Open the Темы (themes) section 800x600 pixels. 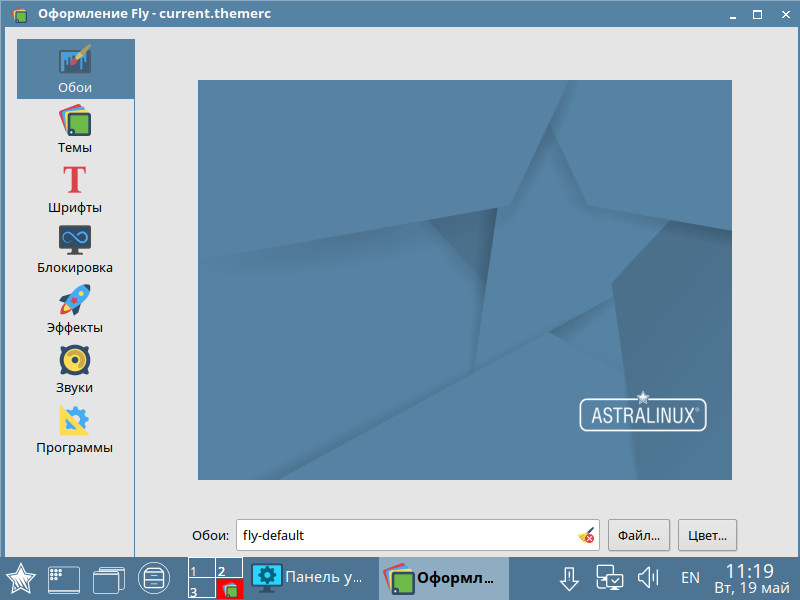tap(76, 129)
